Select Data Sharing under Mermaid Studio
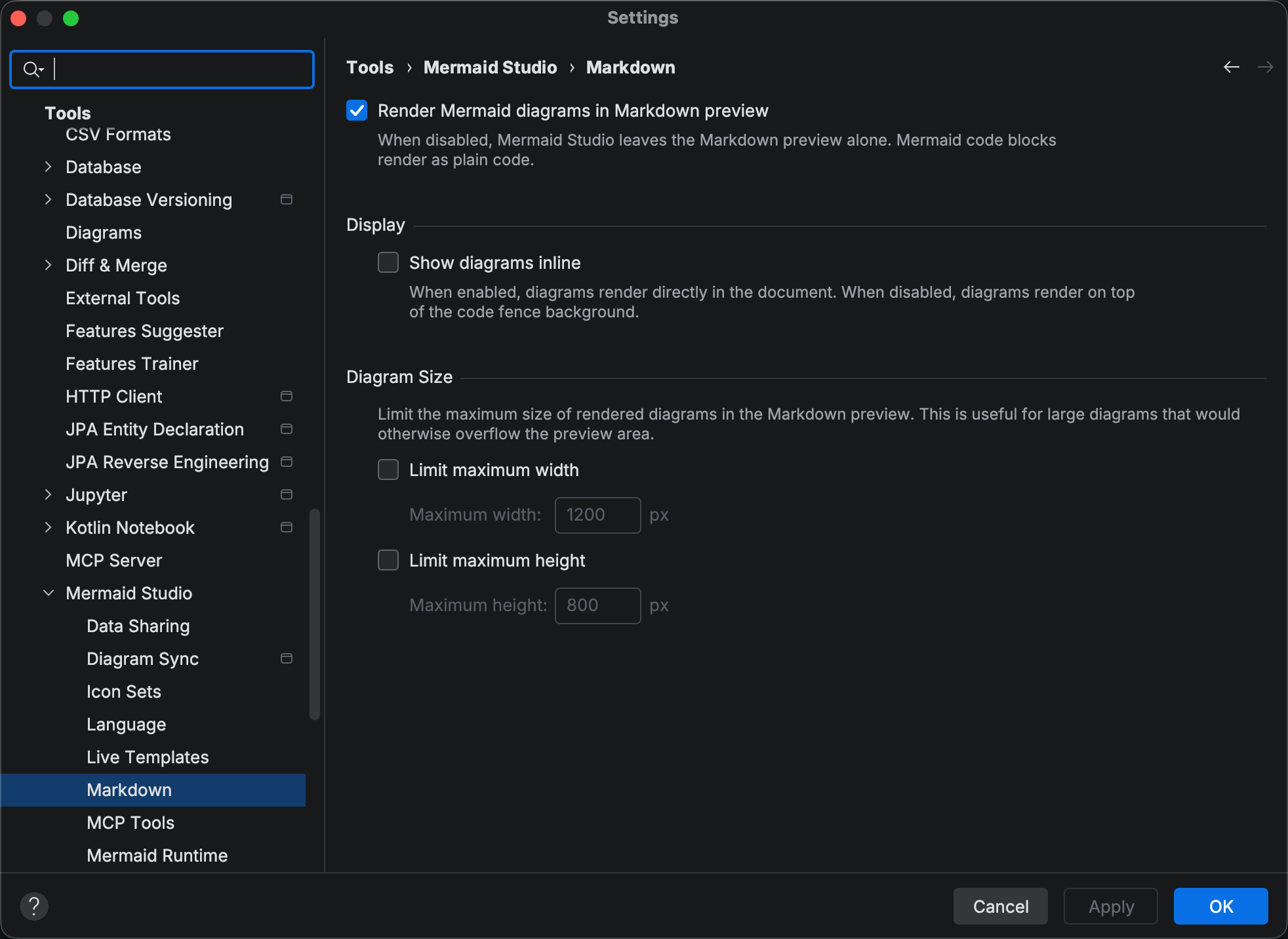Screen dimensions: 1288x939 [138, 626]
